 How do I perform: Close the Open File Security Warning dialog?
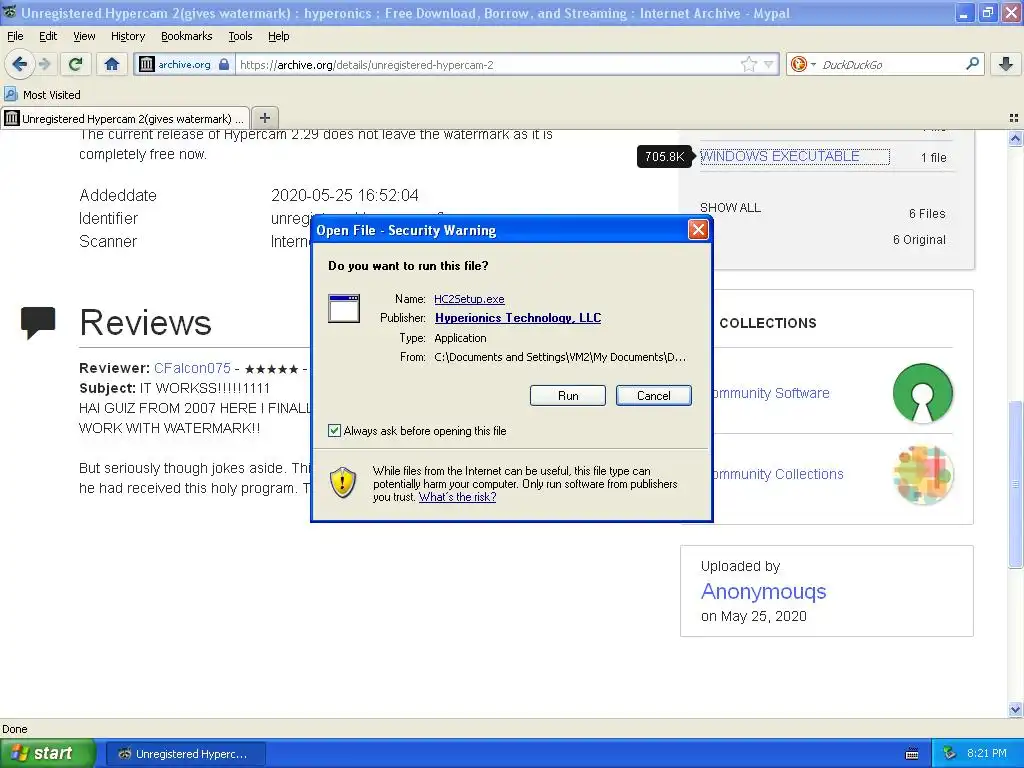(x=698, y=229)
